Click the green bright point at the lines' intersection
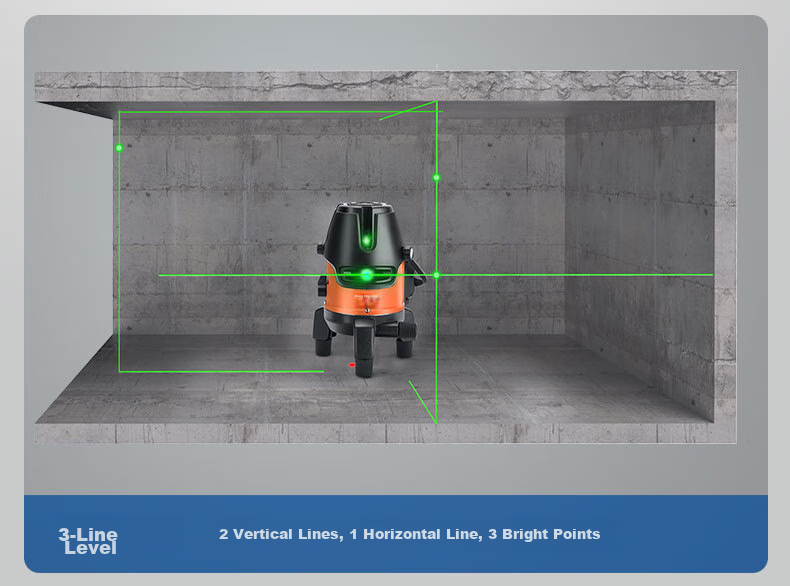 tap(436, 275)
